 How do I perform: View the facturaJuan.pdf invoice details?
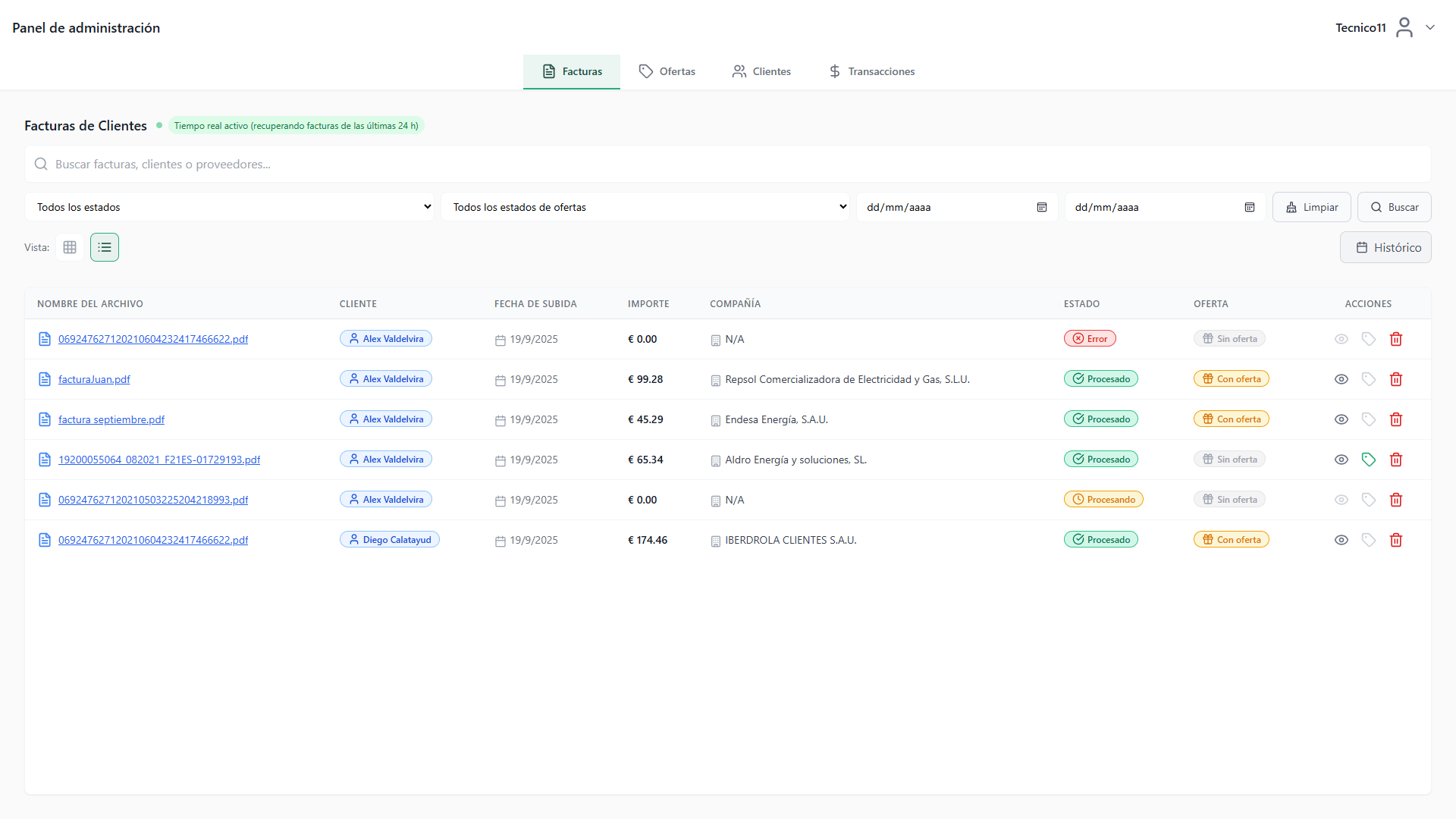click(1341, 379)
